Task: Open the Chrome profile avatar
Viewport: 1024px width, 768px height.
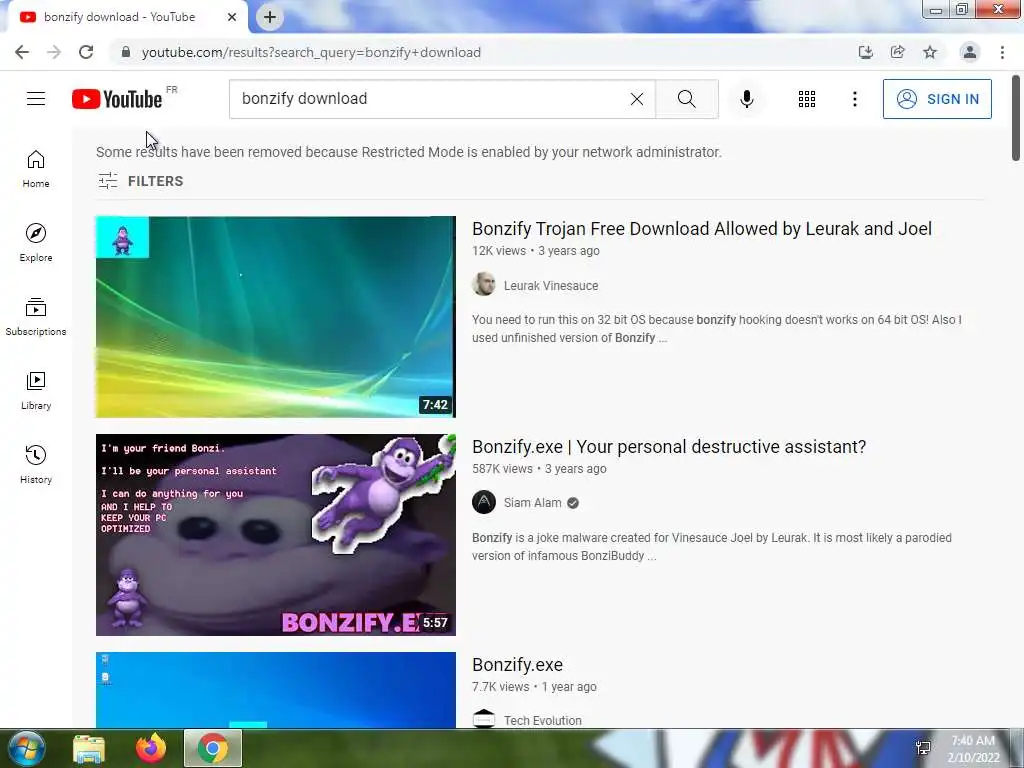Action: pos(970,52)
